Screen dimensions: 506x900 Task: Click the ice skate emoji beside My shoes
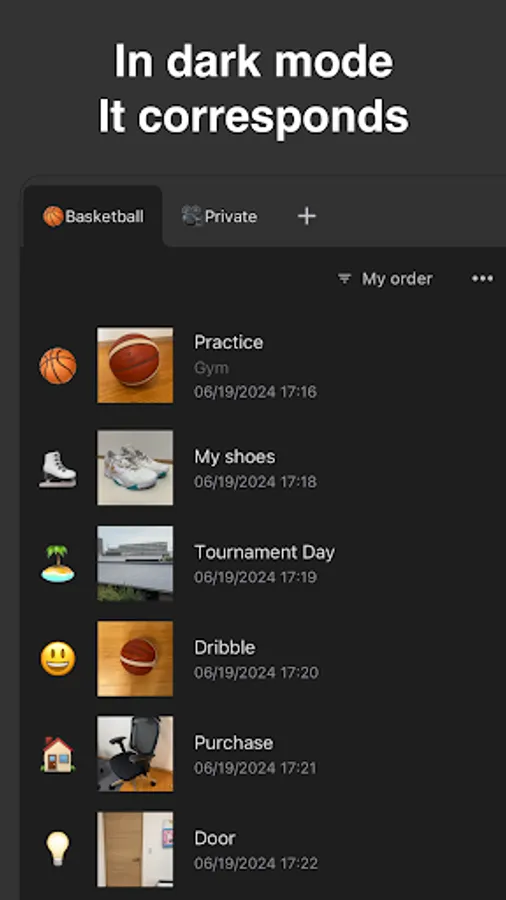[58, 468]
